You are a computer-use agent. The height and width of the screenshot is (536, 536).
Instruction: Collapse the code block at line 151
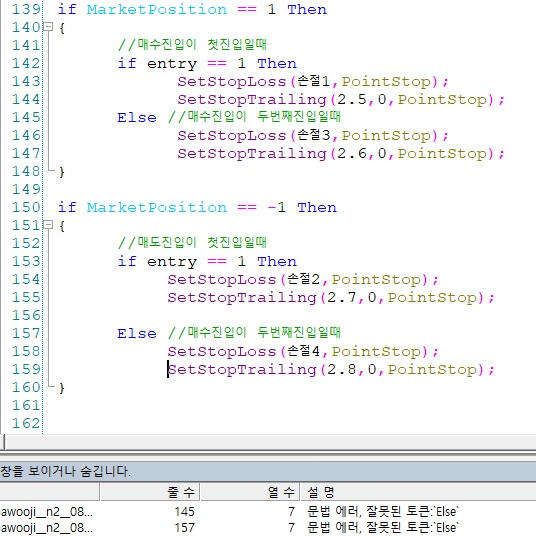[49, 225]
